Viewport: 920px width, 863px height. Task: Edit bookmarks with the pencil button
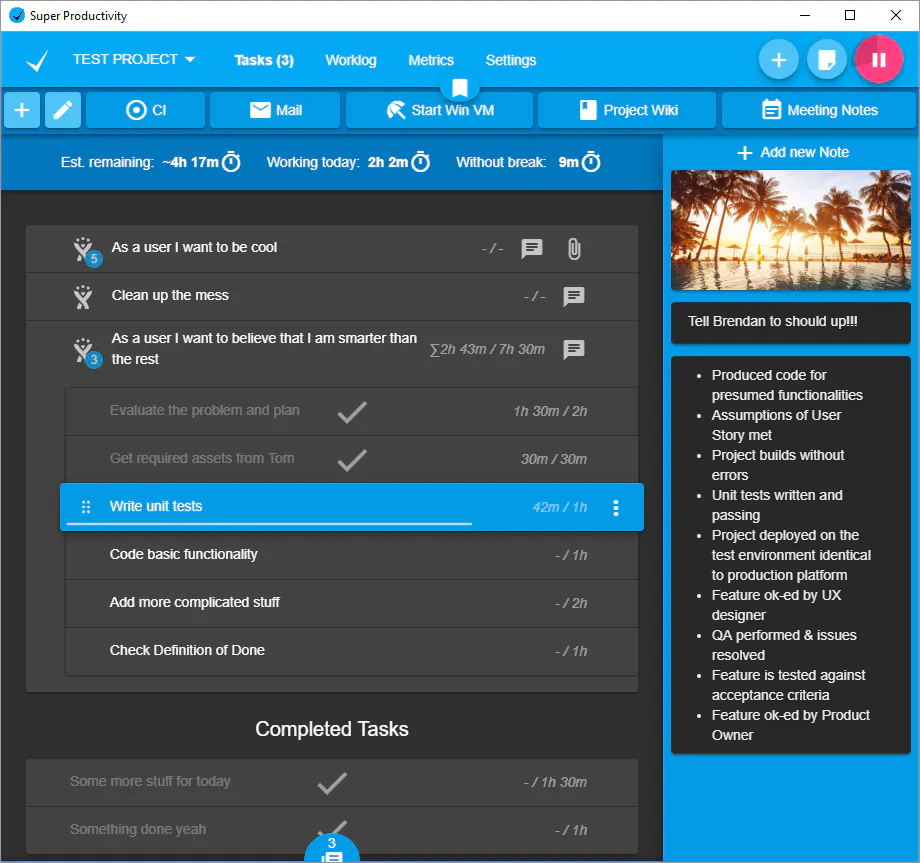coord(63,110)
